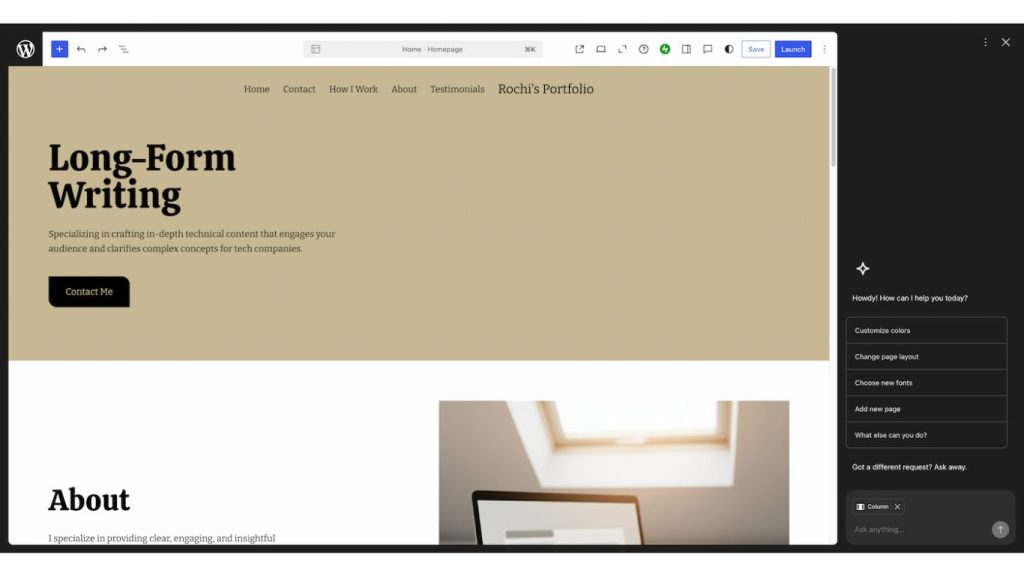Open the editor options three-dot menu
This screenshot has height=576, width=1024.
[x=823, y=48]
